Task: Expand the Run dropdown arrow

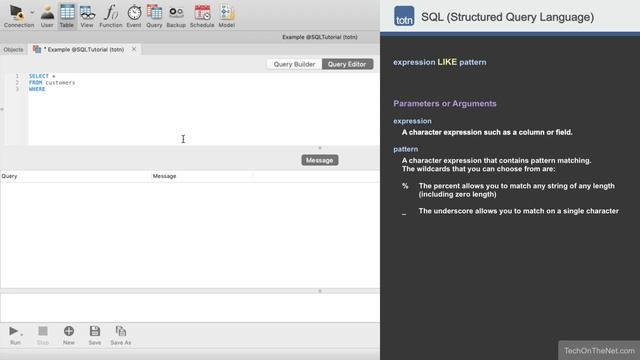Action: [22, 334]
